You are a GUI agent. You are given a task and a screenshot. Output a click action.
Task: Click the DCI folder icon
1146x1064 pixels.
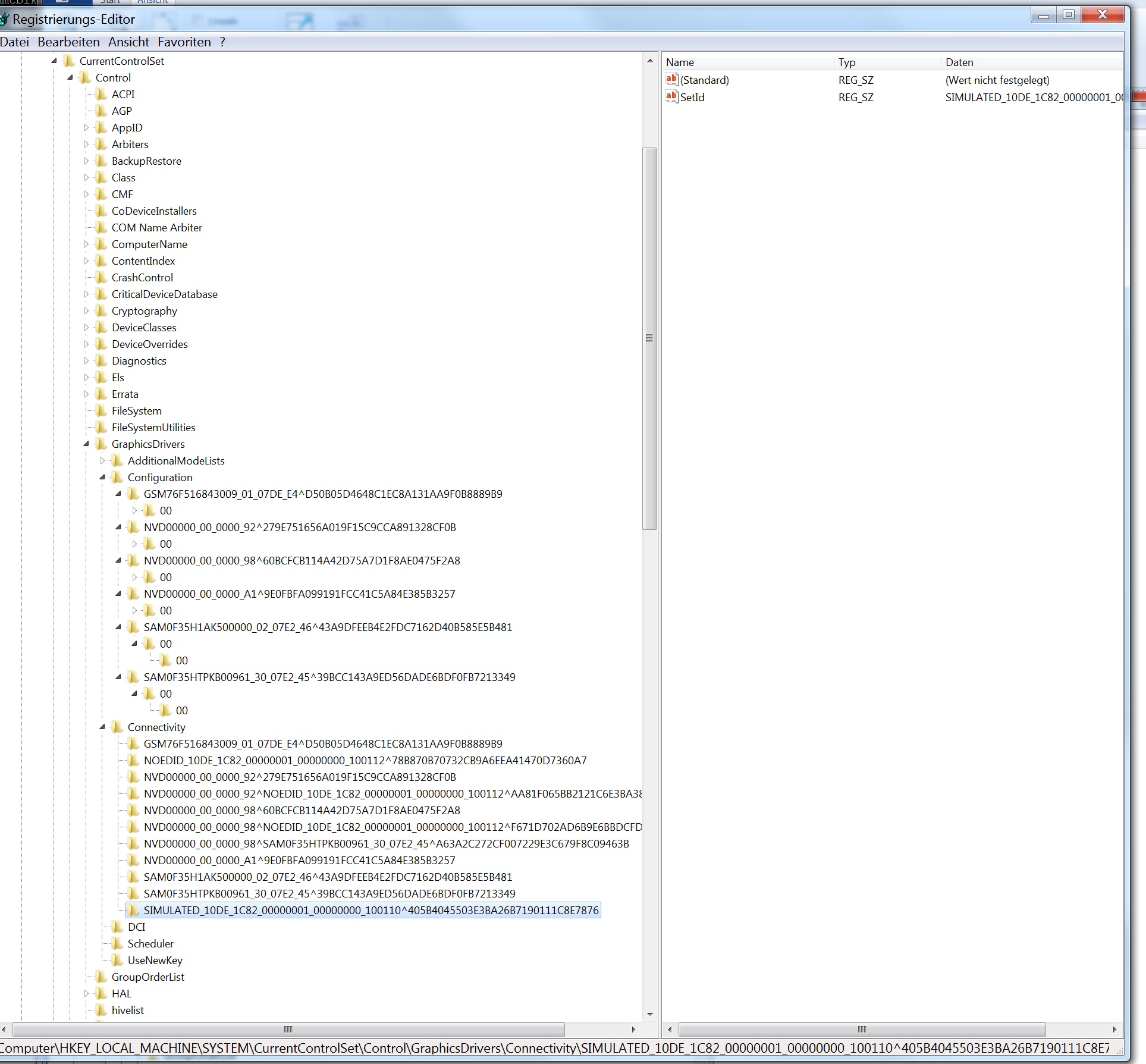[x=117, y=927]
